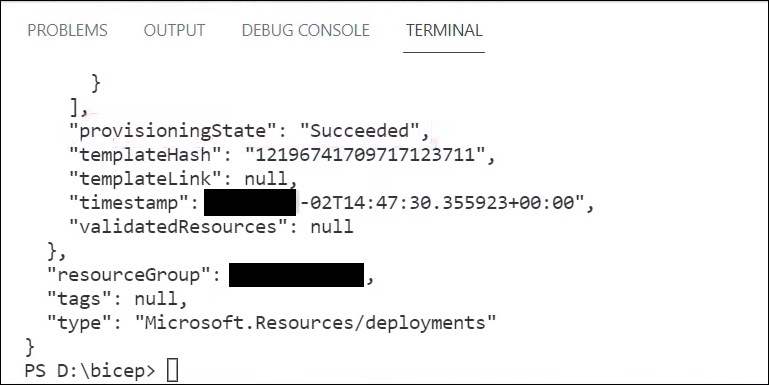This screenshot has height=385, width=769.
Task: Click the redacted resourceGroup value box
Action: pos(296,275)
